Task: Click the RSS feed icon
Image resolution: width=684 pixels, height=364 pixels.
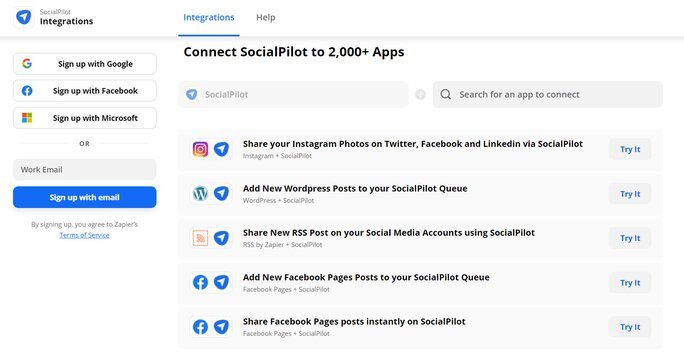Action: (200, 238)
